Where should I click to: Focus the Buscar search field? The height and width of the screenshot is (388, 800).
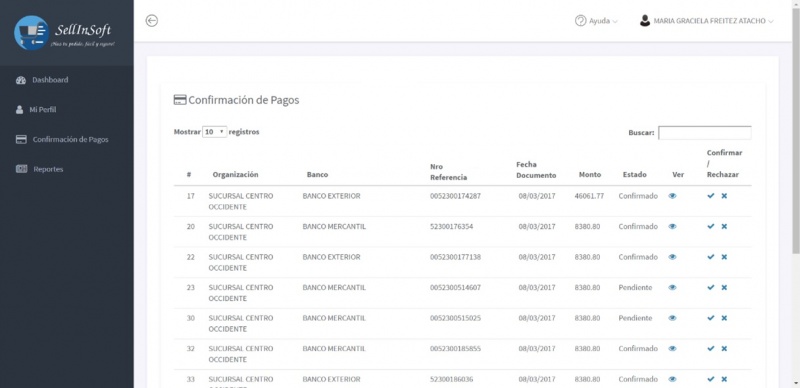pyautogui.click(x=705, y=133)
